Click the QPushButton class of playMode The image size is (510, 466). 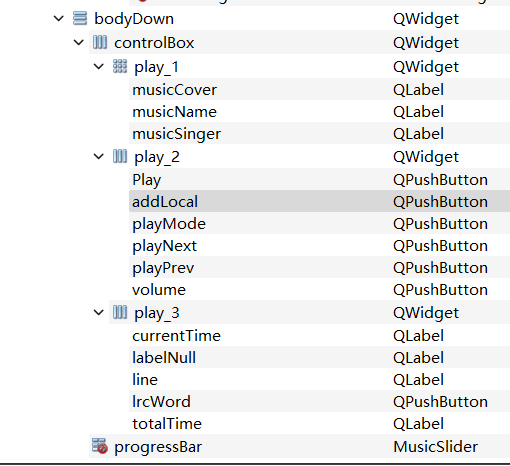[440, 223]
